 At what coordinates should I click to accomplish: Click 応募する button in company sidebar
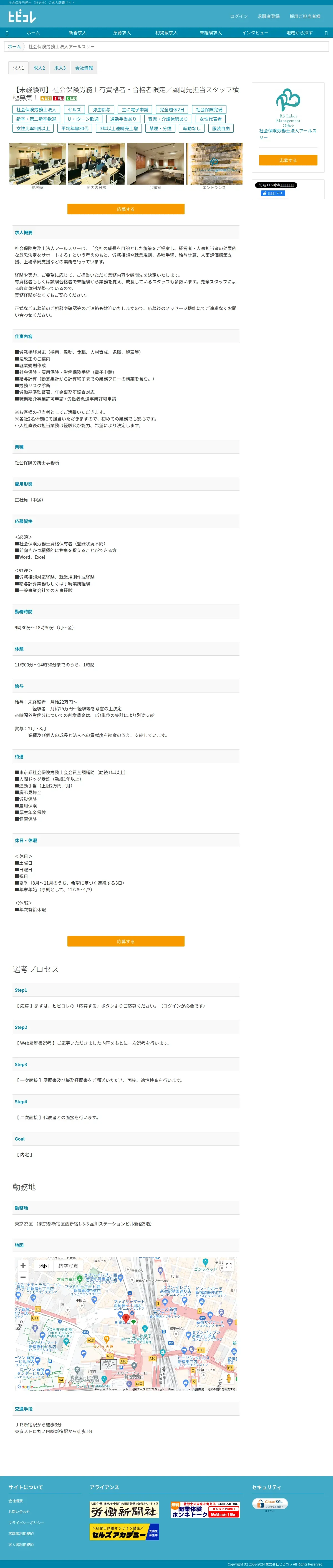pos(288,160)
